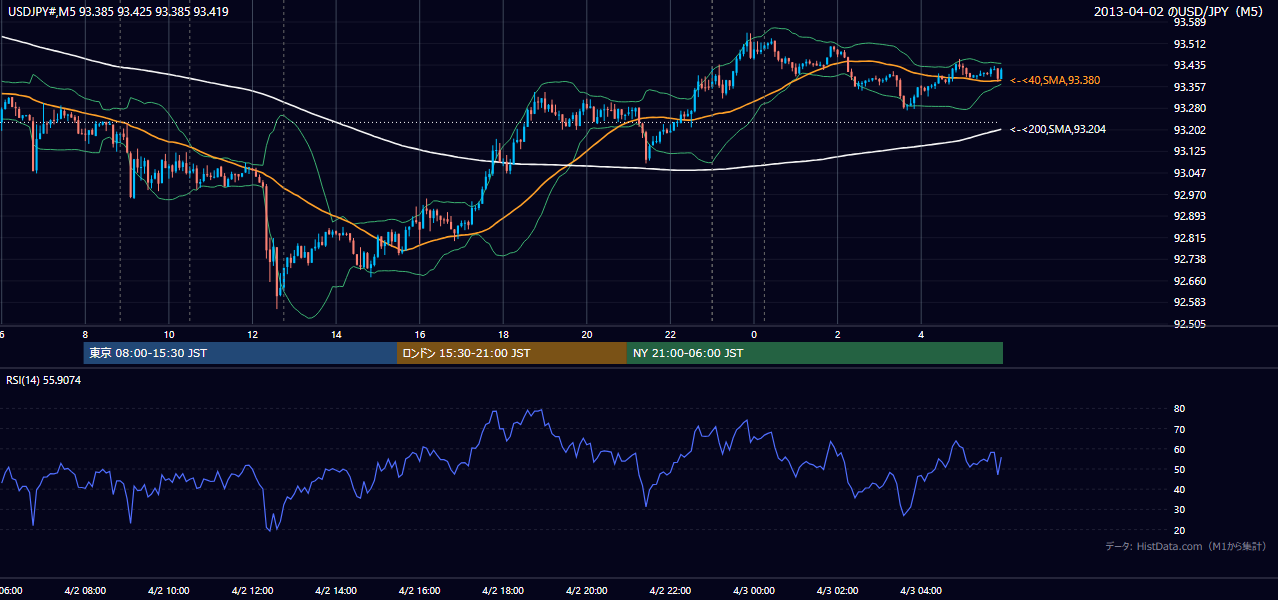Click the RSI 40 level label
Viewport: 1278px width, 600px height.
(x=1179, y=489)
